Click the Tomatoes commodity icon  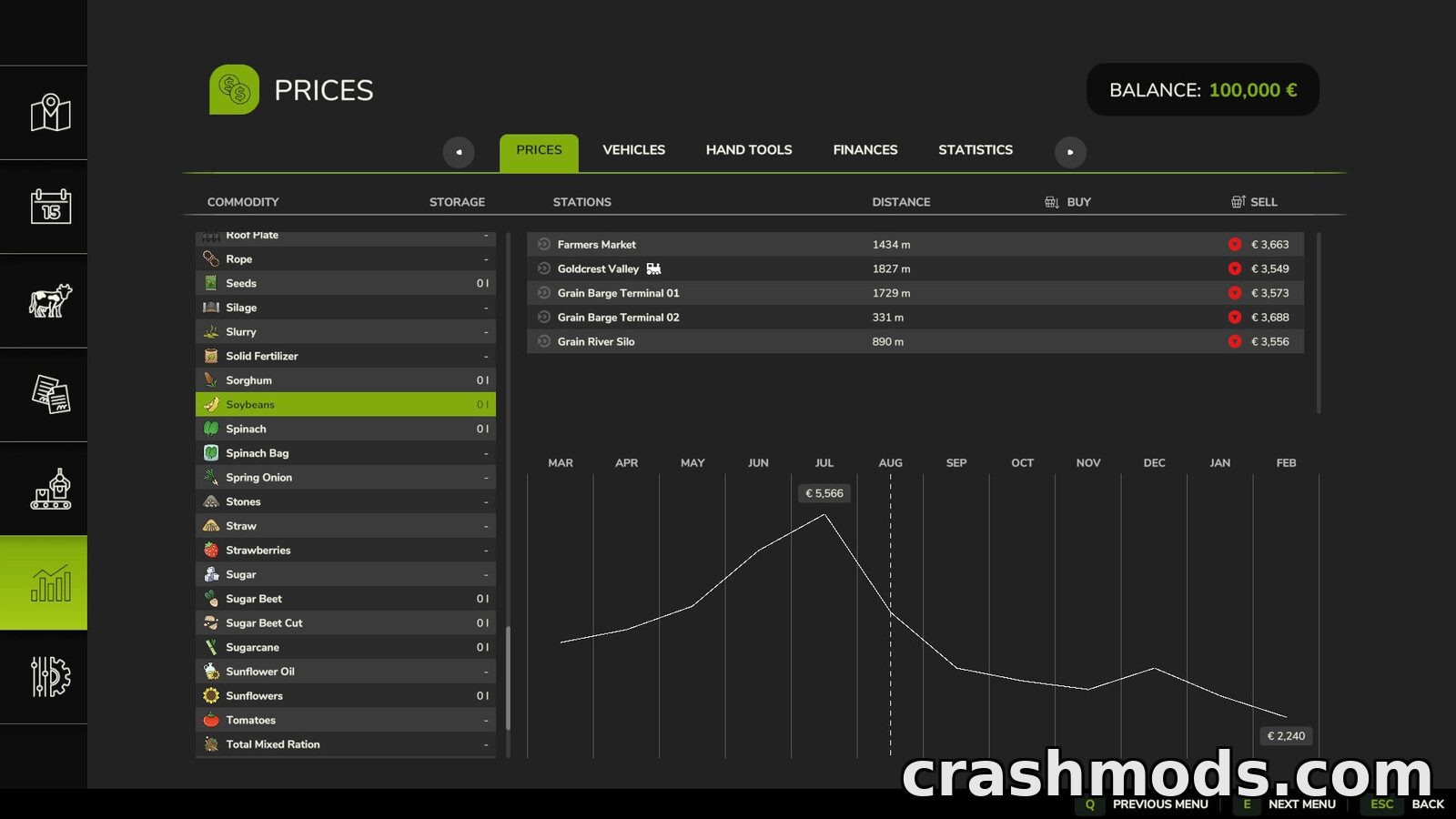[x=211, y=720]
